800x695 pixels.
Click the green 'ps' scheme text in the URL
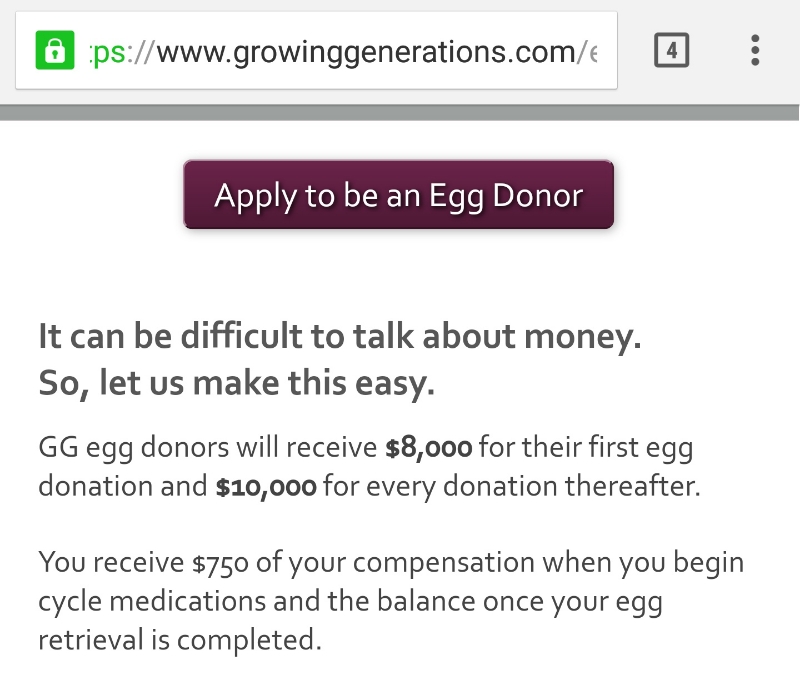(x=108, y=52)
